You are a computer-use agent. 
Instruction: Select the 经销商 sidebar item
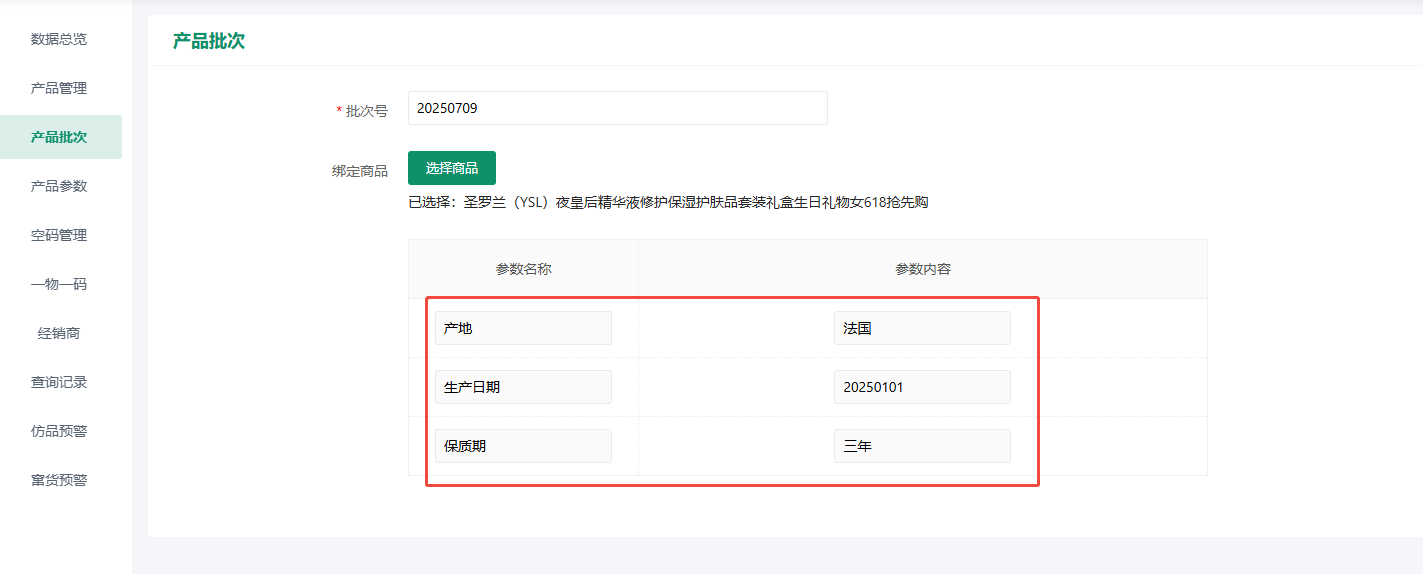pos(59,333)
